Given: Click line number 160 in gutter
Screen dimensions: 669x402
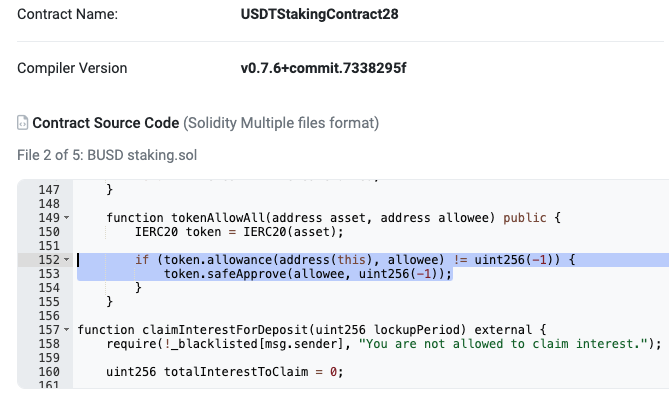Looking at the screenshot, I should 49,372.
